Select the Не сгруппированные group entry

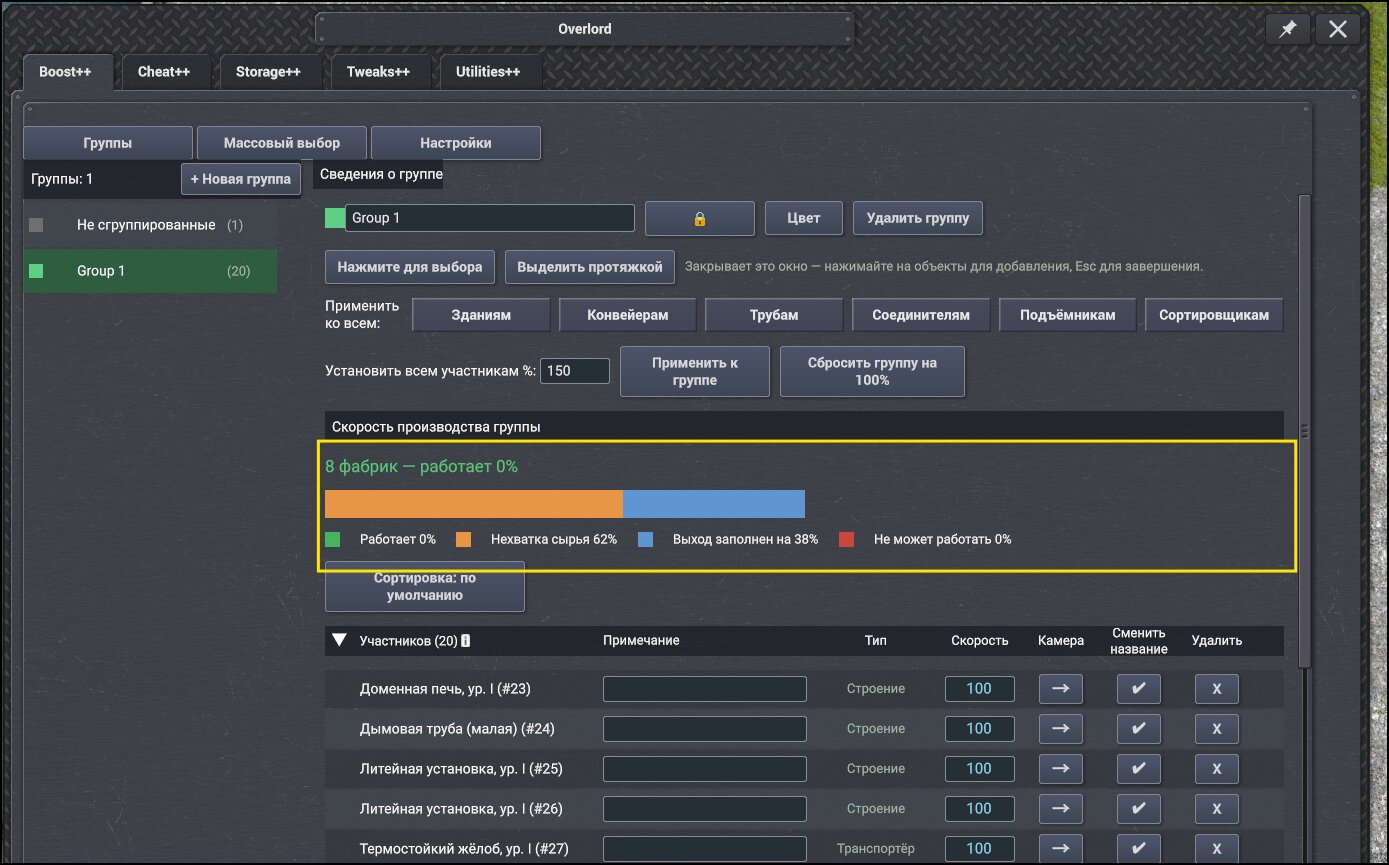pyautogui.click(x=150, y=225)
